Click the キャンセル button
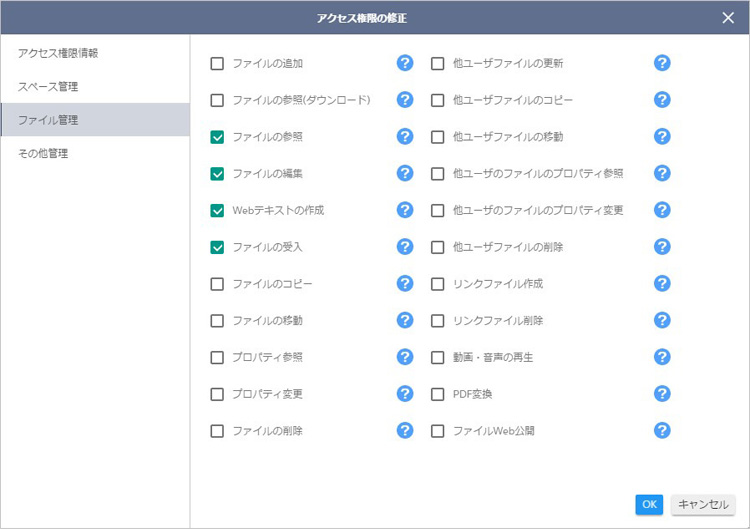This screenshot has width=750, height=530. pyautogui.click(x=703, y=505)
